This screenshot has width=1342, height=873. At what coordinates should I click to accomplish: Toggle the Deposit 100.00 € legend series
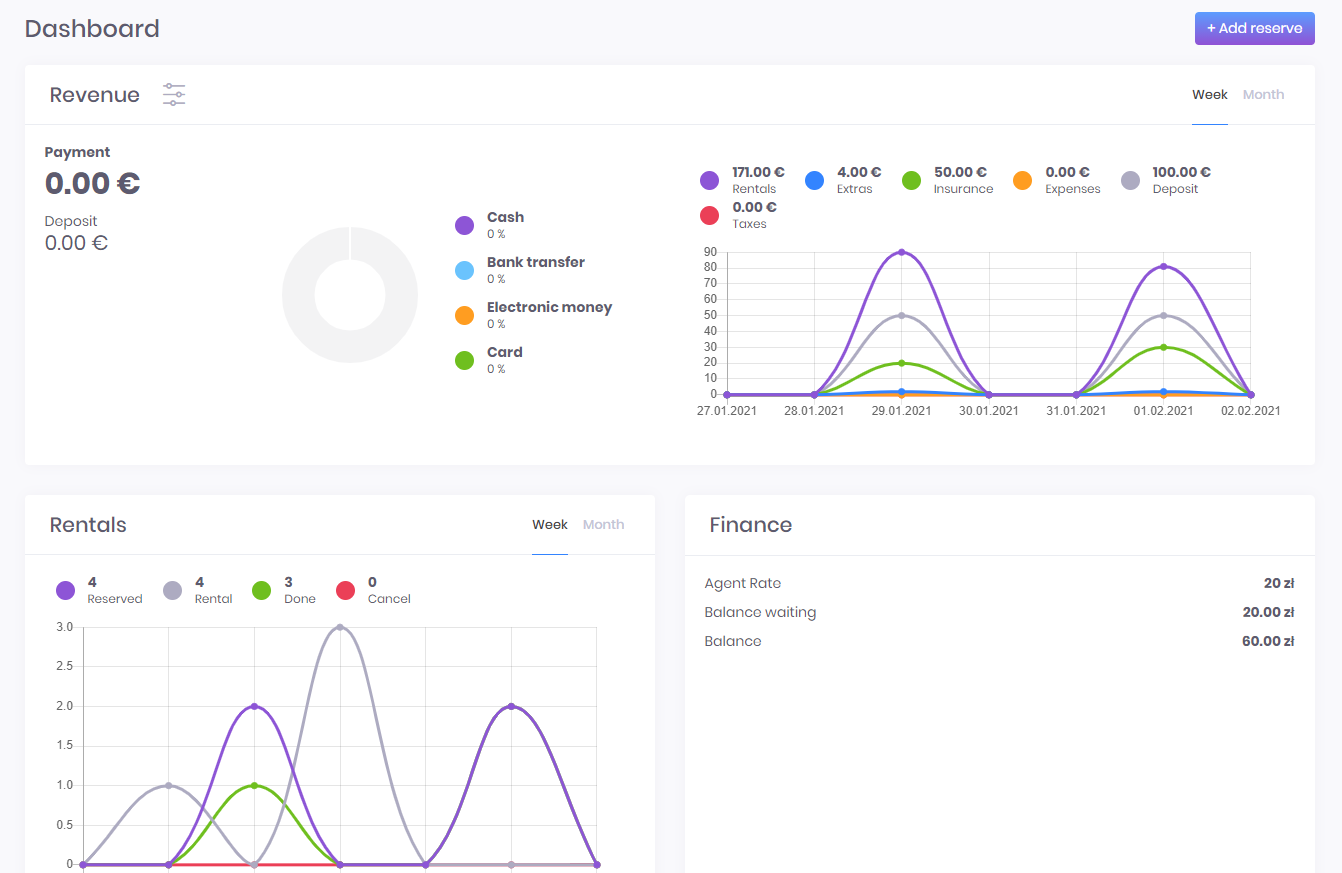pyautogui.click(x=1165, y=180)
